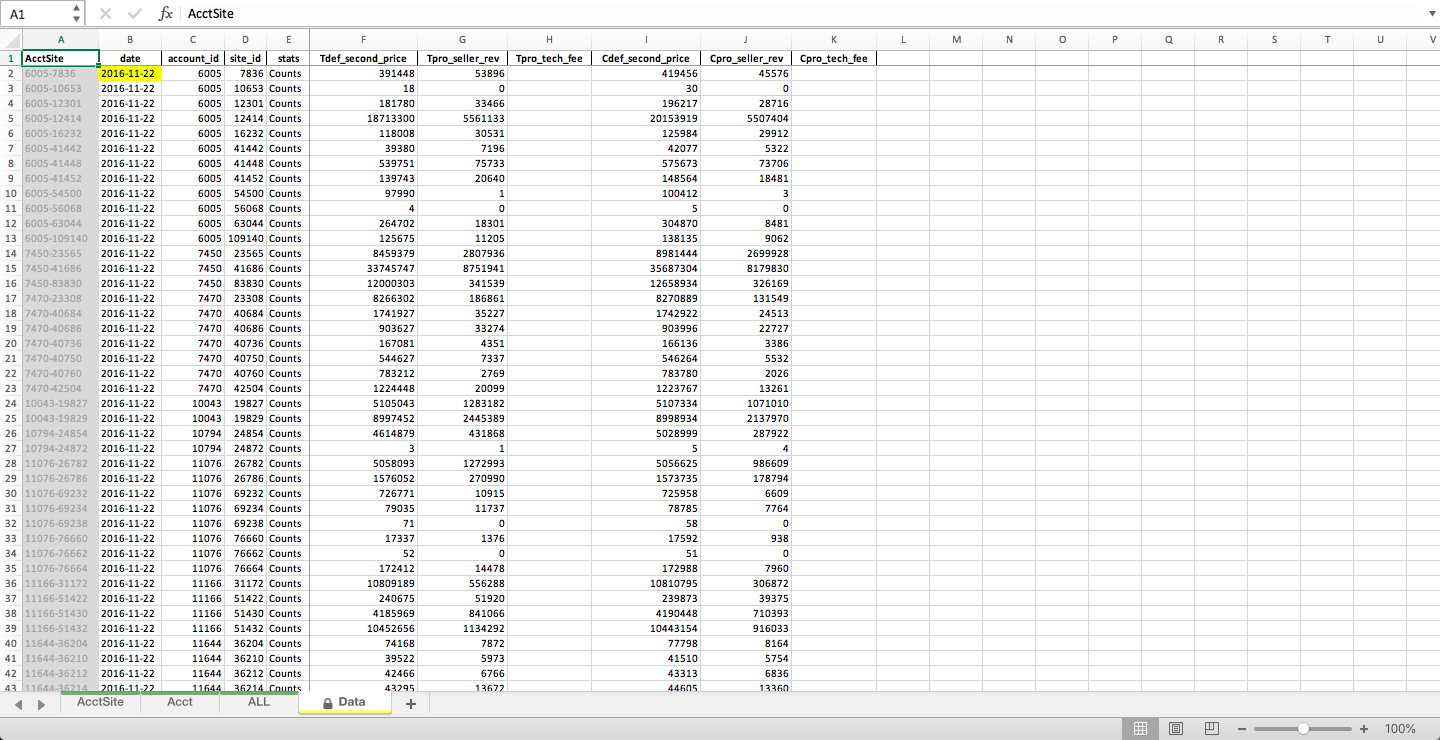The image size is (1440, 740).
Task: Switch to Normal view using the grid icon
Action: (1140, 728)
